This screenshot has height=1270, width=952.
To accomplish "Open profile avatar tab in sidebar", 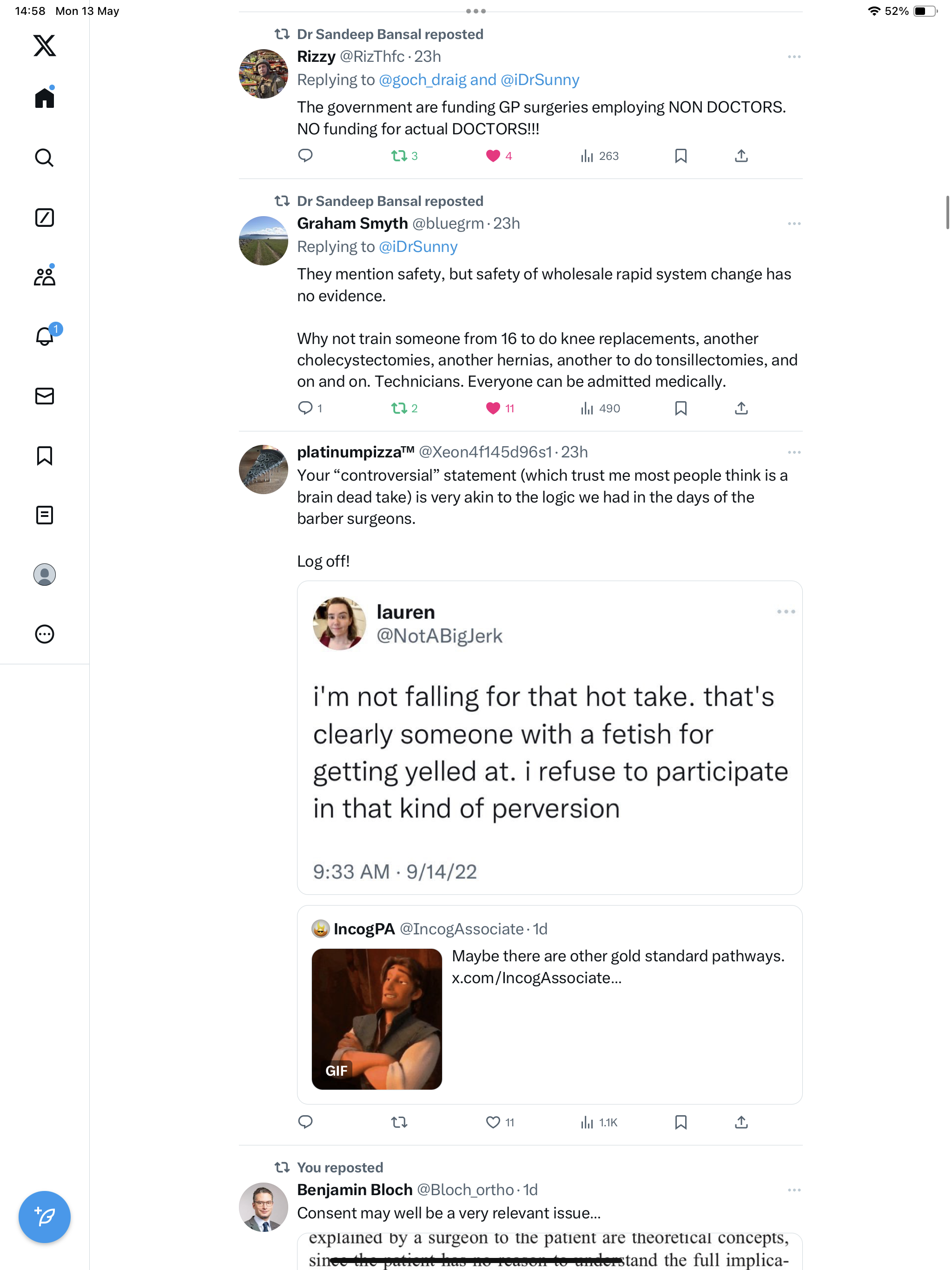I will click(44, 574).
